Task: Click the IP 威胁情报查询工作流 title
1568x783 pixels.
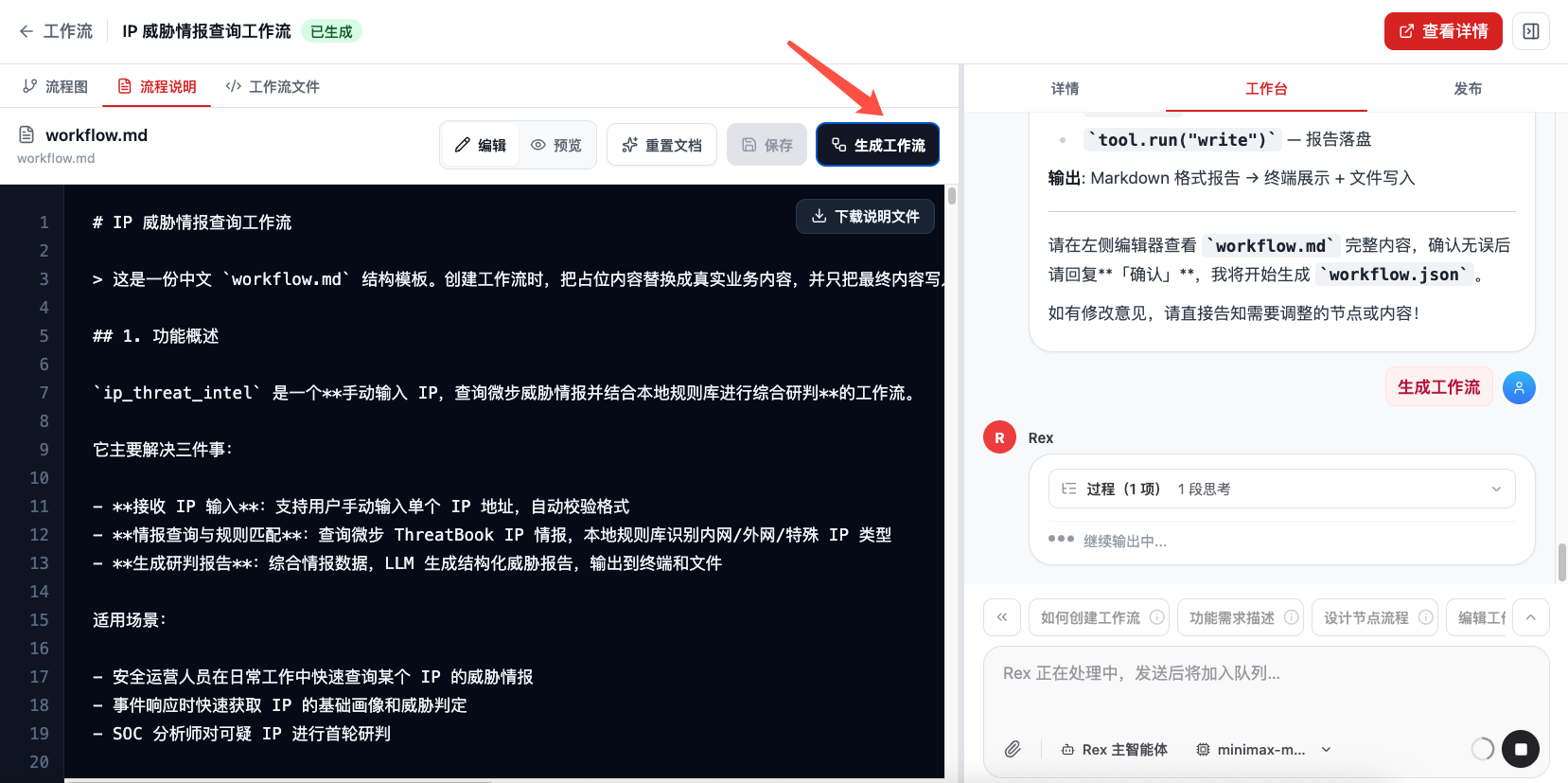Action: [206, 31]
